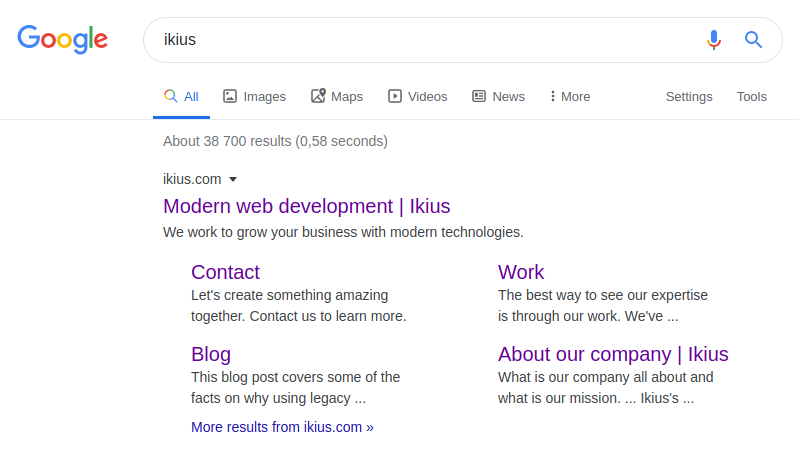Click snippet The best way to see our expertise

coord(603,306)
